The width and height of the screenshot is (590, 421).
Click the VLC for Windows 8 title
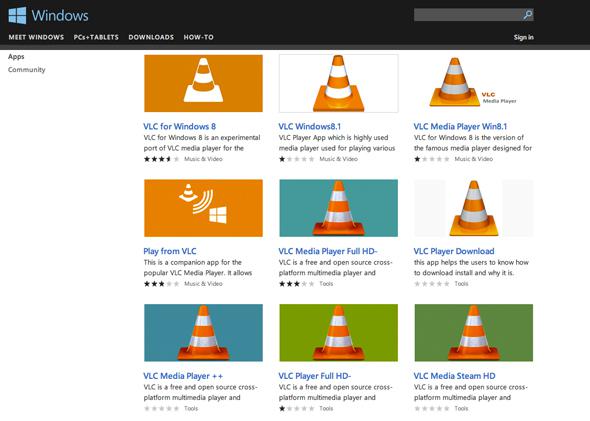click(179, 126)
